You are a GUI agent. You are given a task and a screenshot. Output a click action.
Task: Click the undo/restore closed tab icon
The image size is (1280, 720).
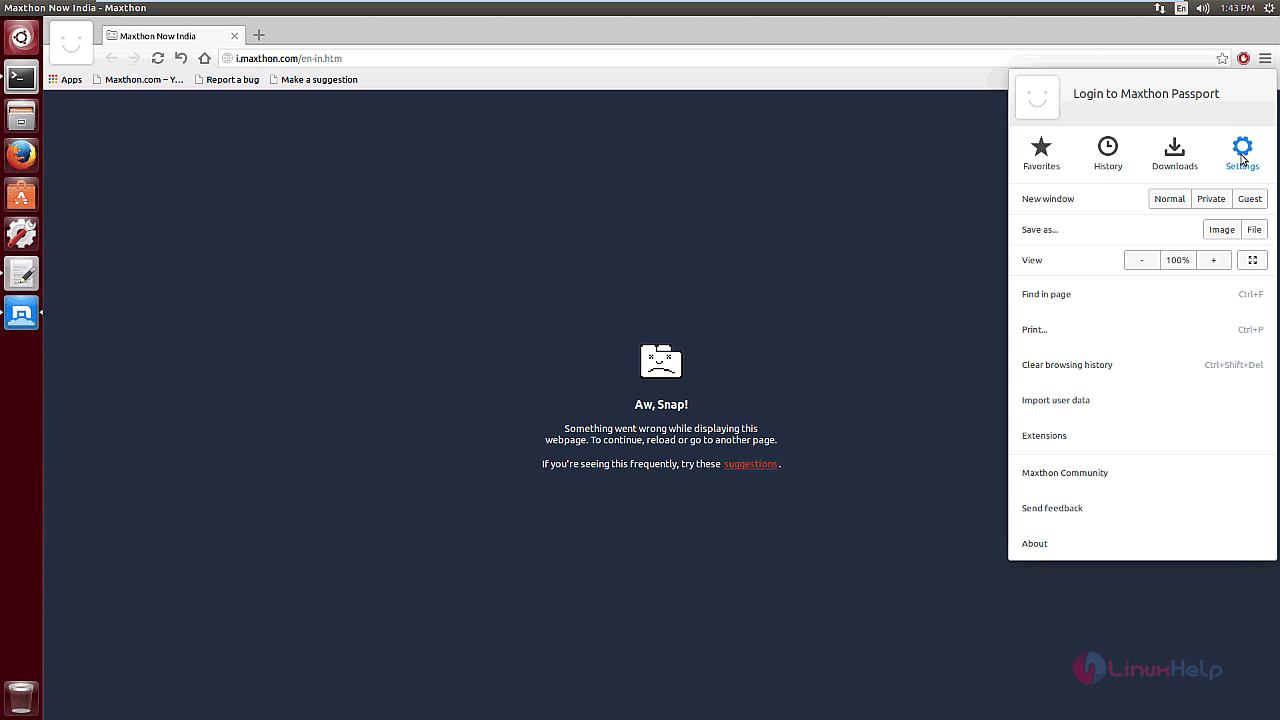click(x=181, y=58)
